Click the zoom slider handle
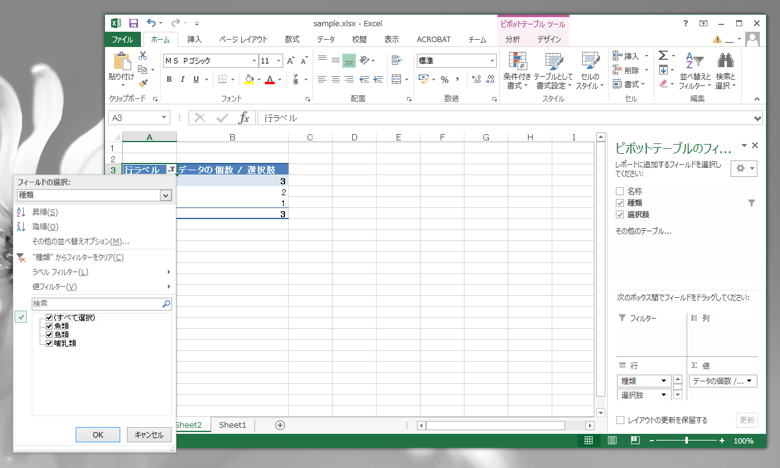Screen dimensions: 780x468 pyautogui.click(x=686, y=441)
